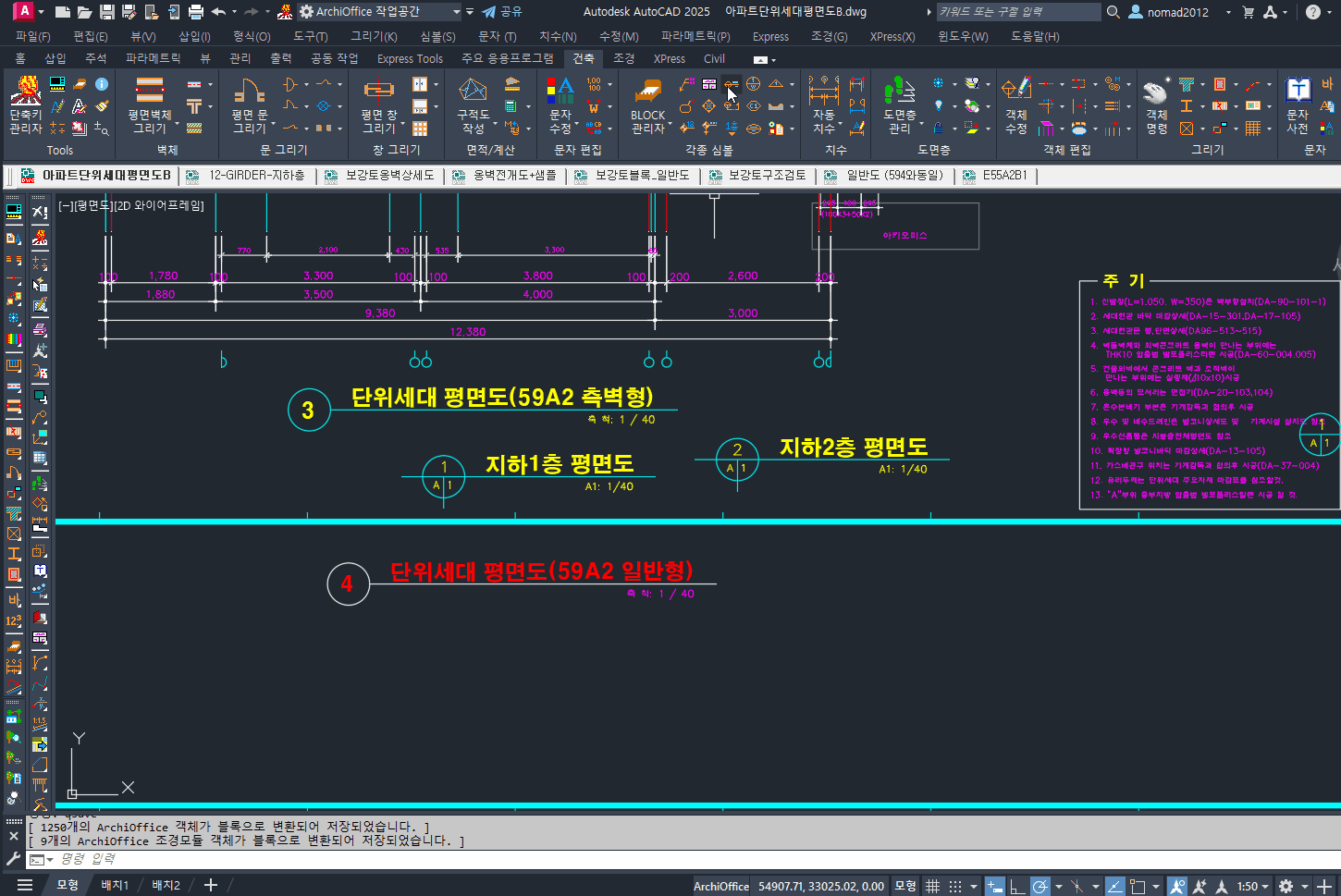The image size is (1341, 896).
Task: Expand the 도면층 관리 dropdown arrow
Action: tap(921, 122)
